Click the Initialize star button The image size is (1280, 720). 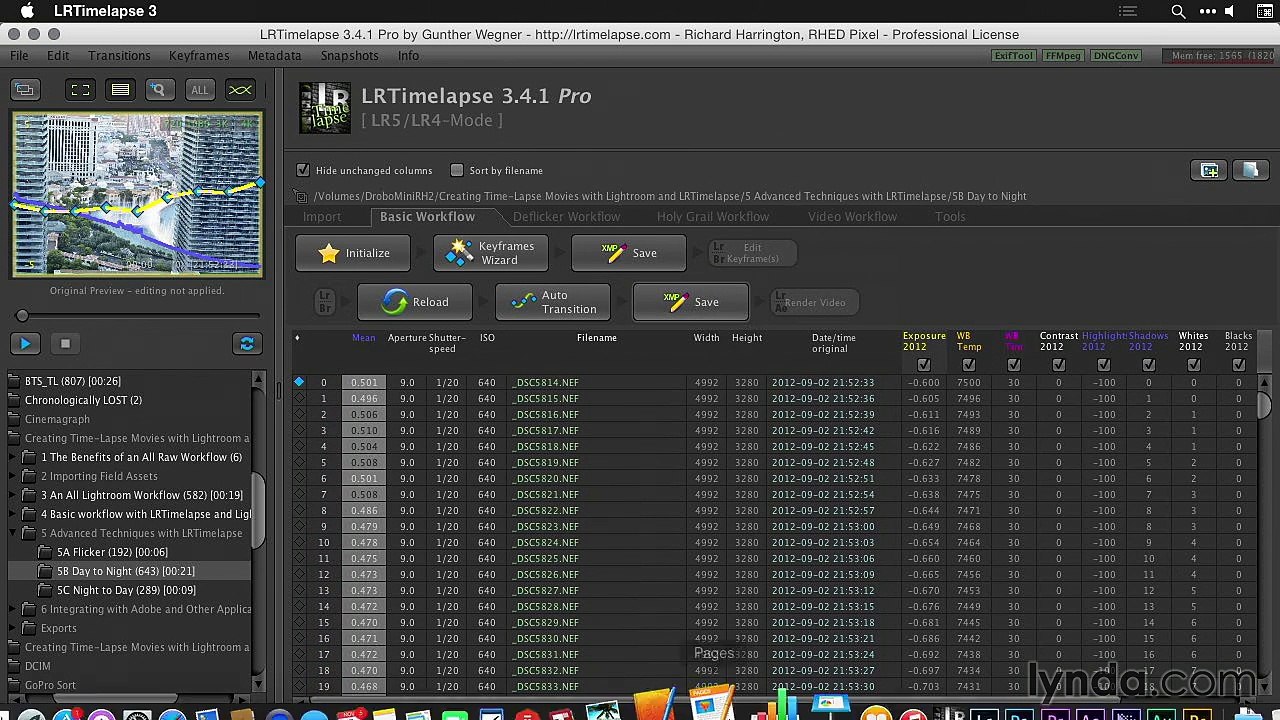click(x=355, y=253)
